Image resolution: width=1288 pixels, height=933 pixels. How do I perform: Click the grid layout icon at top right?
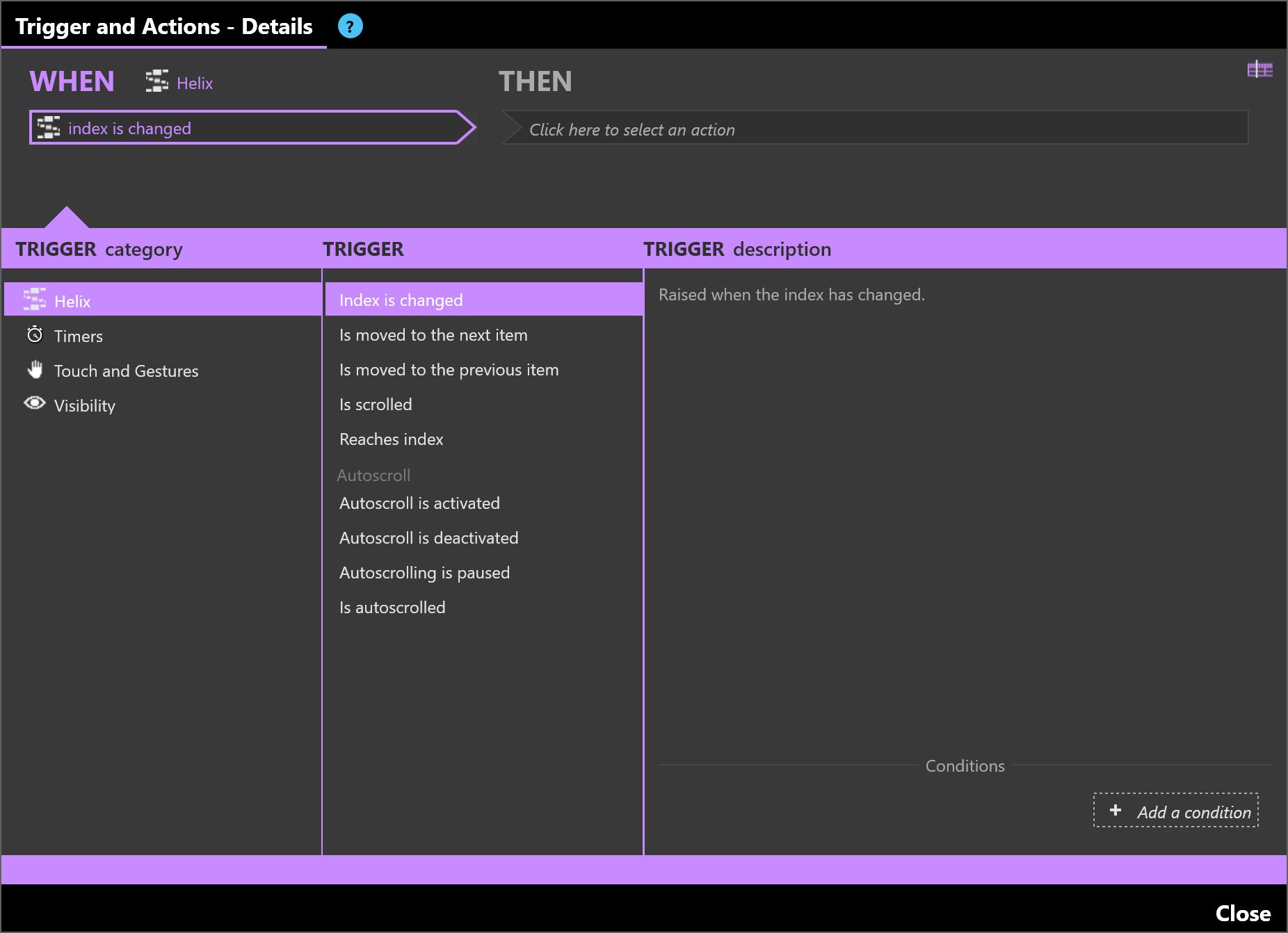click(x=1259, y=70)
